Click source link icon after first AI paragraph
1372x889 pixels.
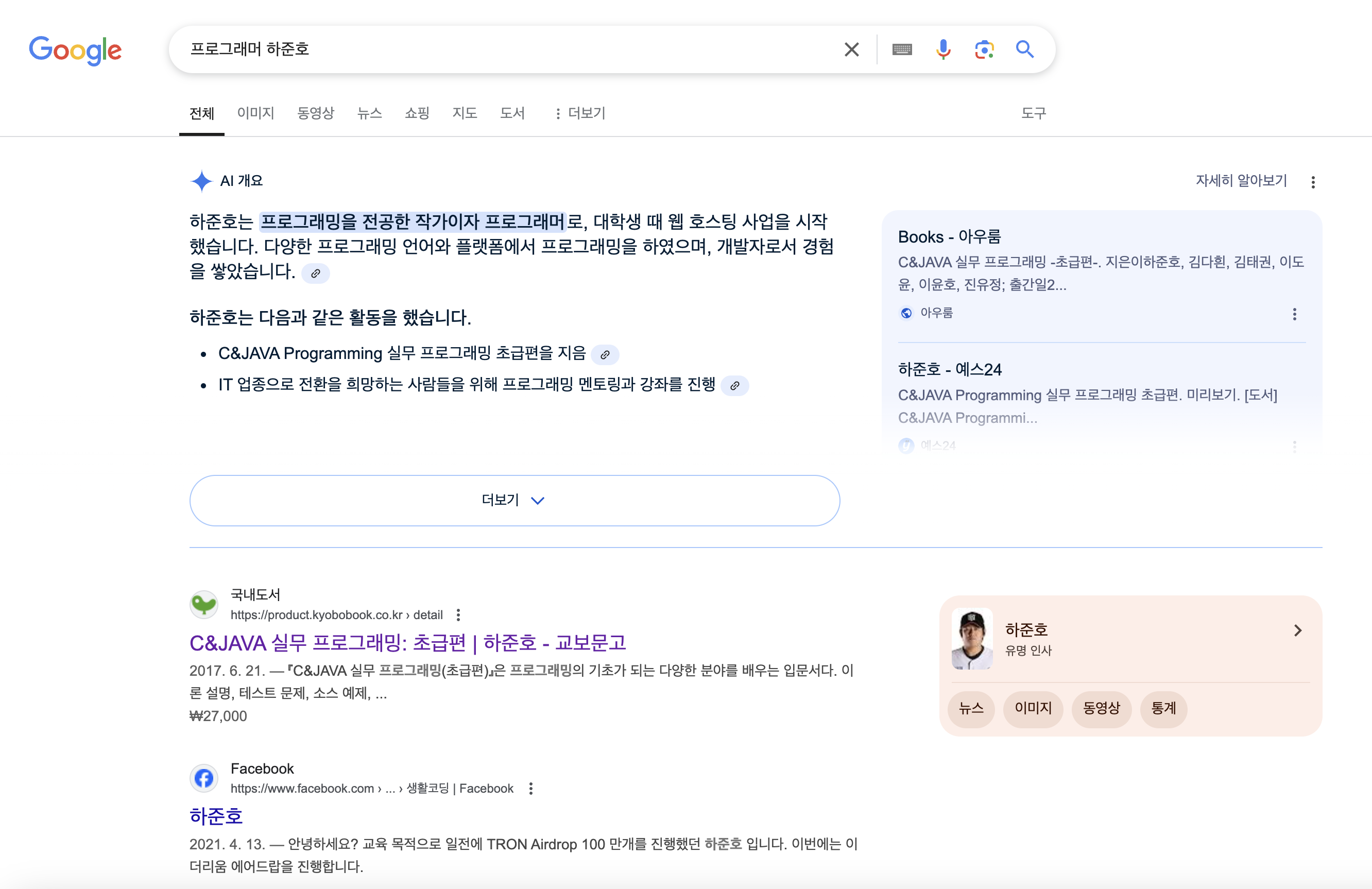click(x=315, y=273)
